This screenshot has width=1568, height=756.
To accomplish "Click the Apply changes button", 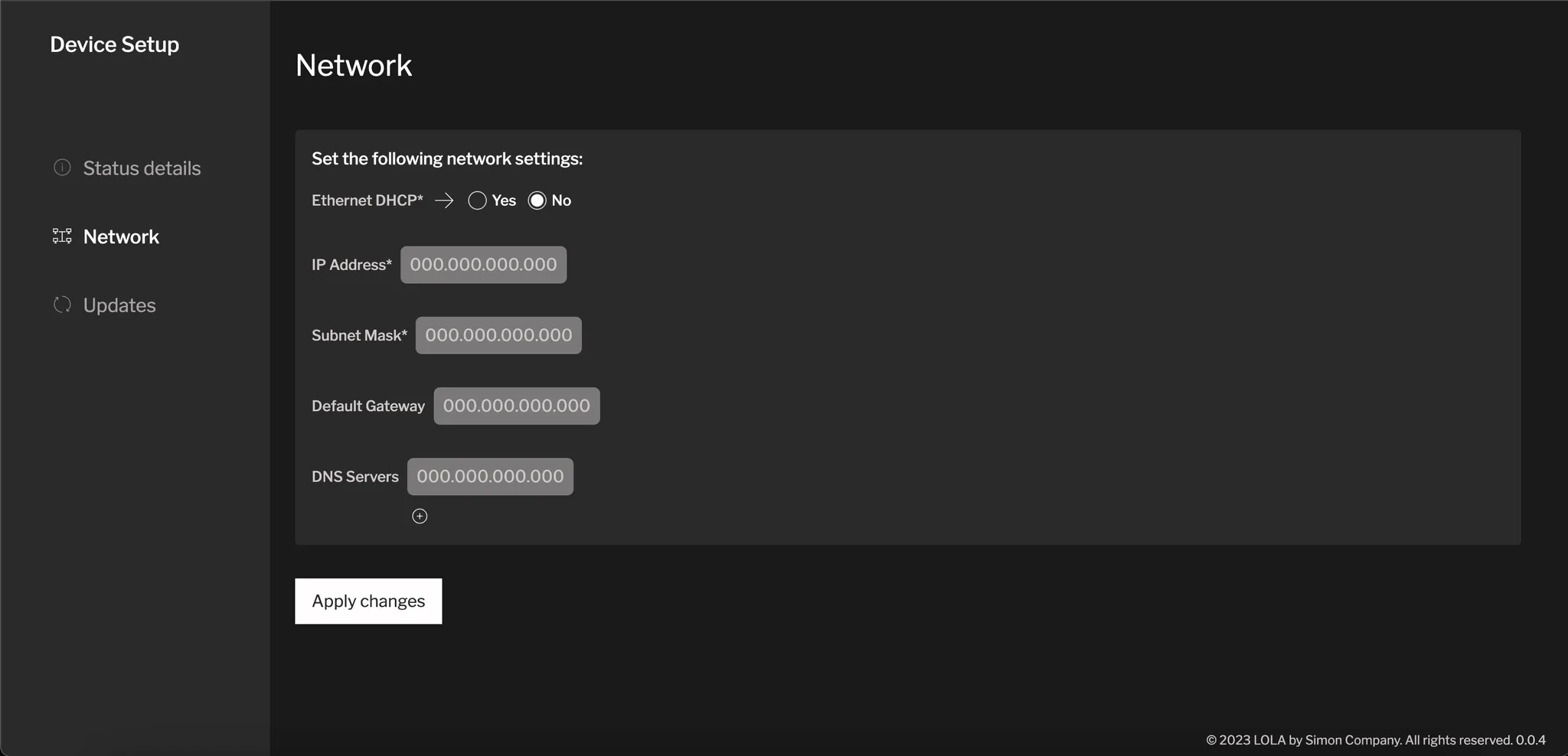I will [x=368, y=601].
